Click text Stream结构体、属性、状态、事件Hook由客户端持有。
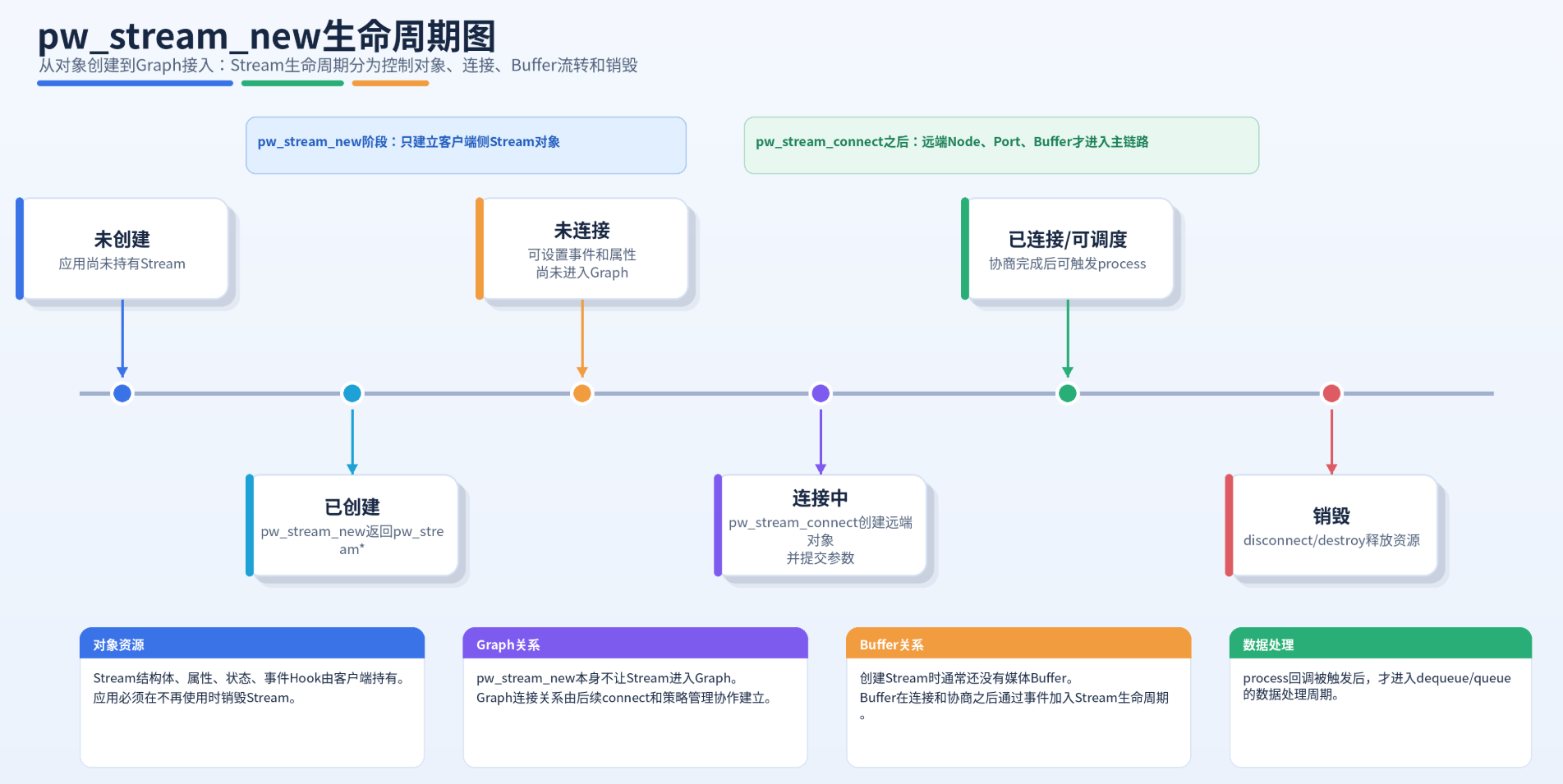This screenshot has width=1563, height=784. tap(251, 678)
